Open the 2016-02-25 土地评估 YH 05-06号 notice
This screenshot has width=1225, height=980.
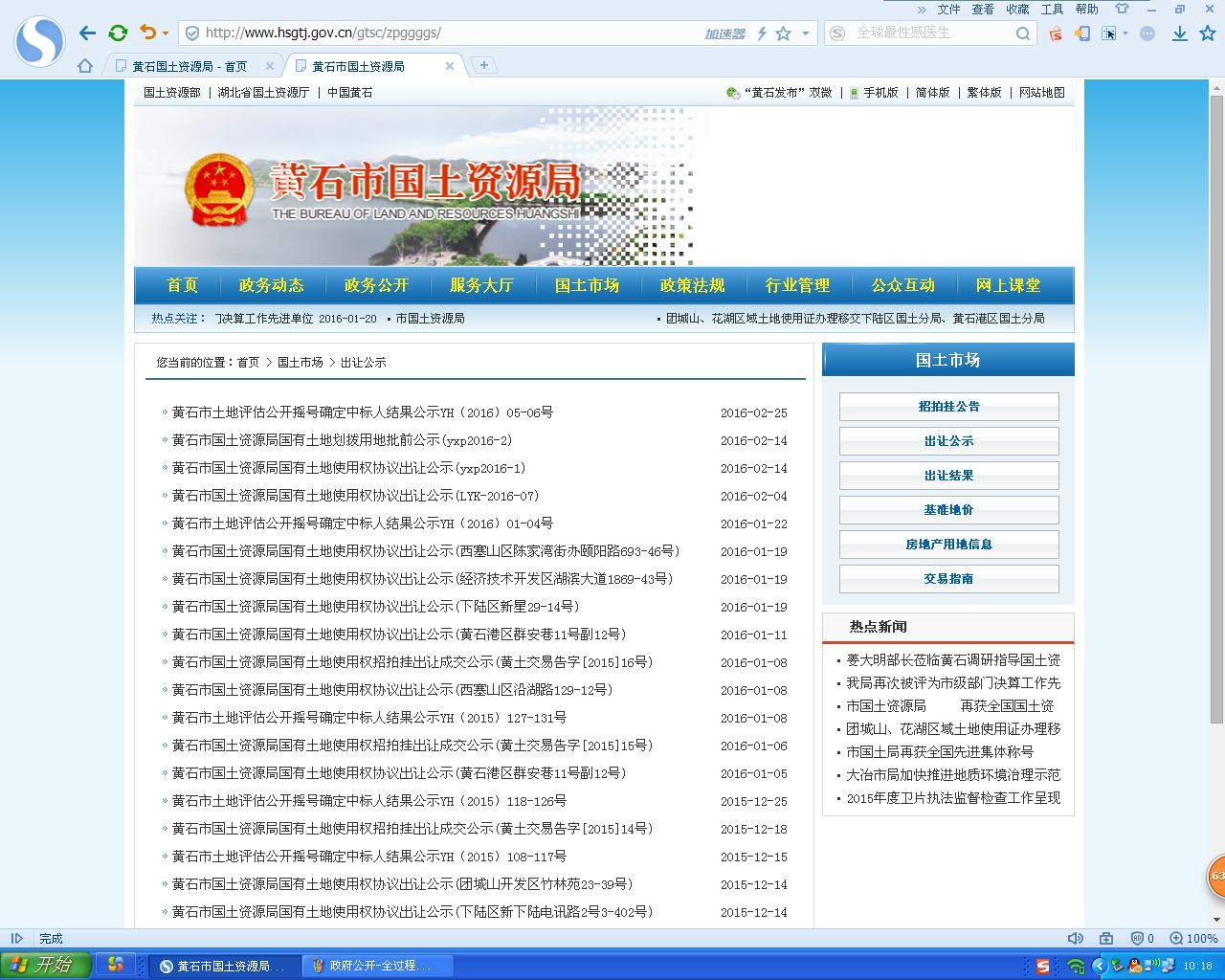click(362, 412)
